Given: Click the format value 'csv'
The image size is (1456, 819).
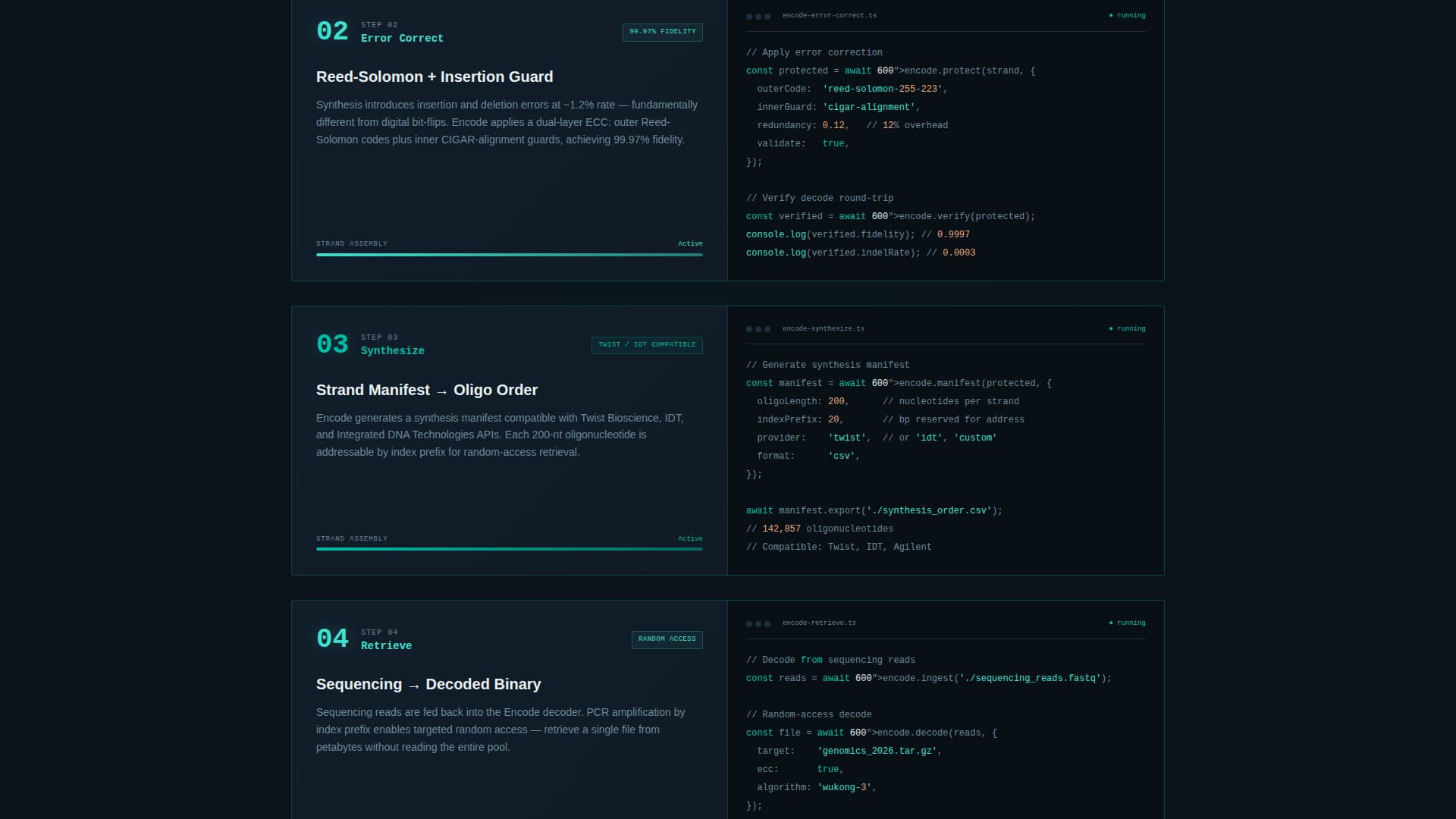Looking at the screenshot, I should (842, 456).
